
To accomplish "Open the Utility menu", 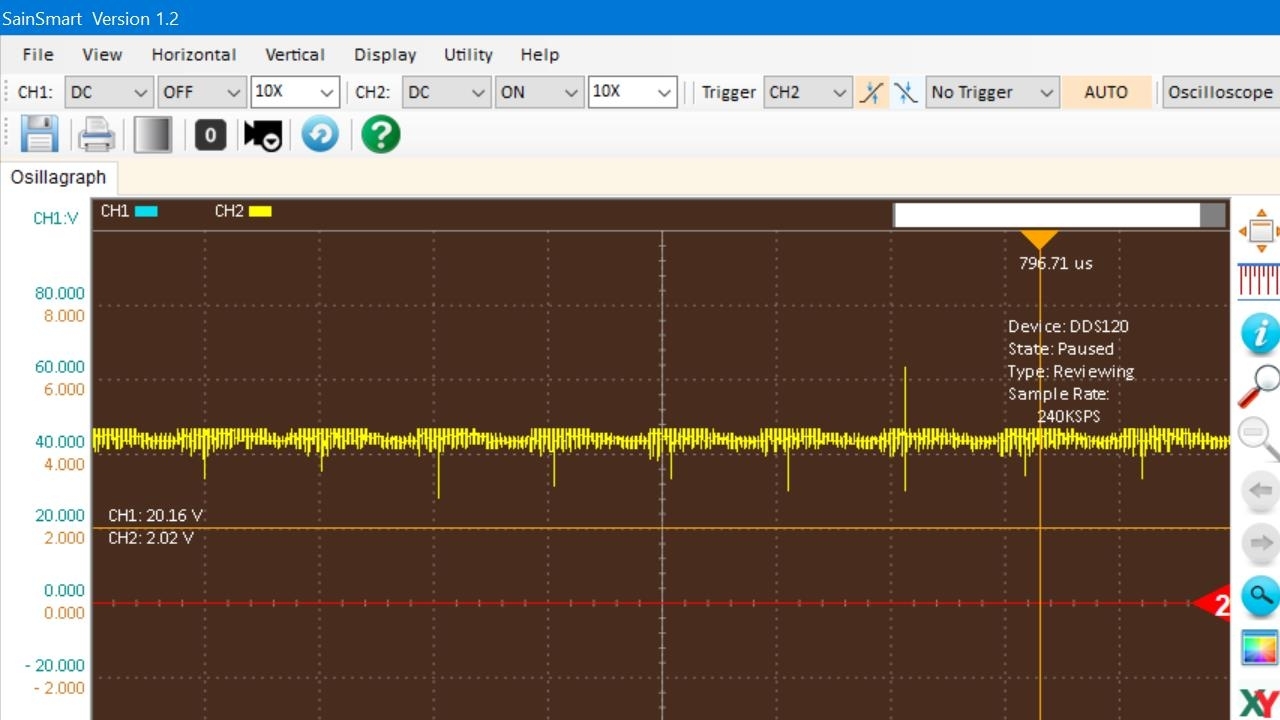I will coord(468,55).
